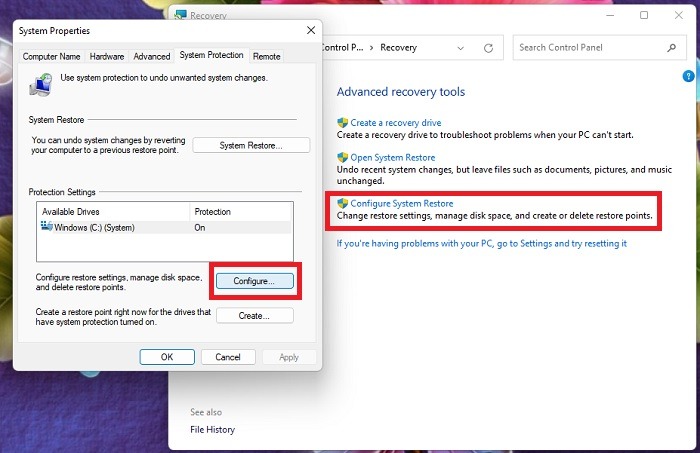700x453 pixels.
Task: Open the File History link
Action: [212, 430]
